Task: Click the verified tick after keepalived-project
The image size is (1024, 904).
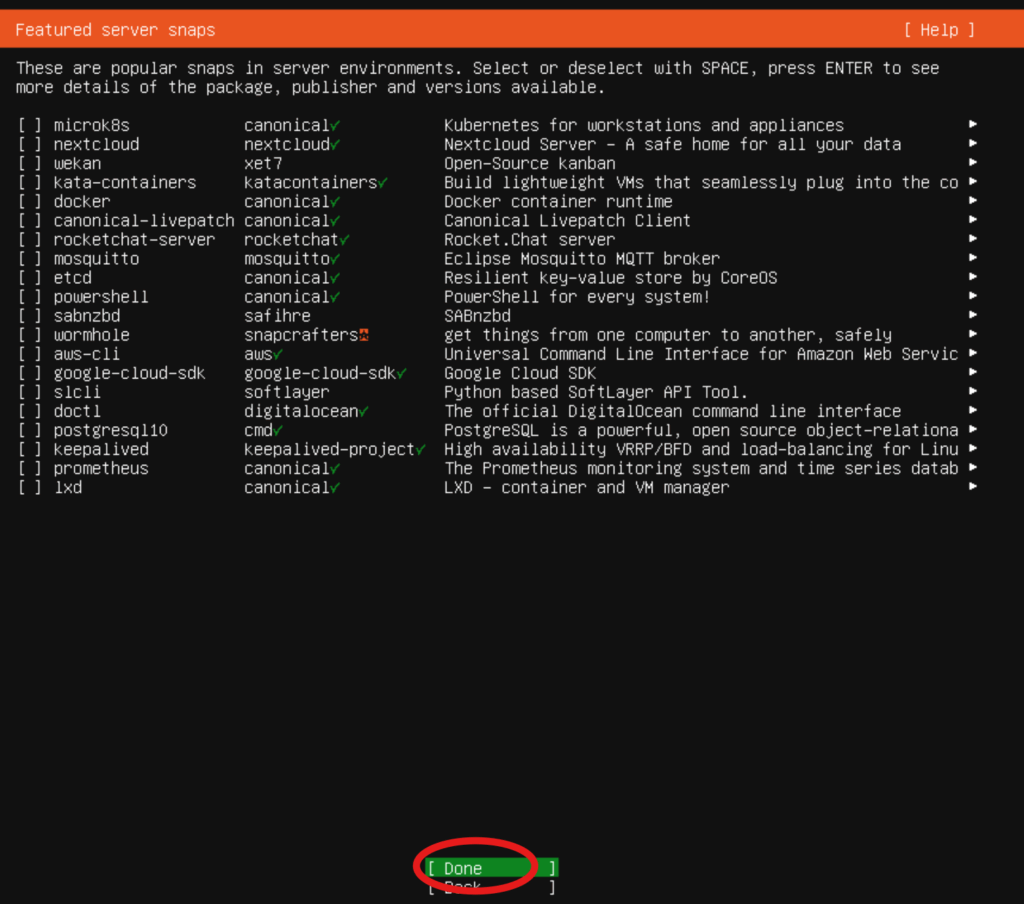Action: (421, 449)
